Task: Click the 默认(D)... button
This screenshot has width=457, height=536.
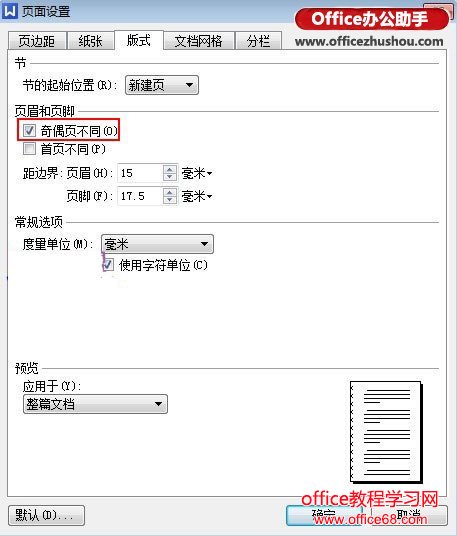Action: (x=46, y=515)
